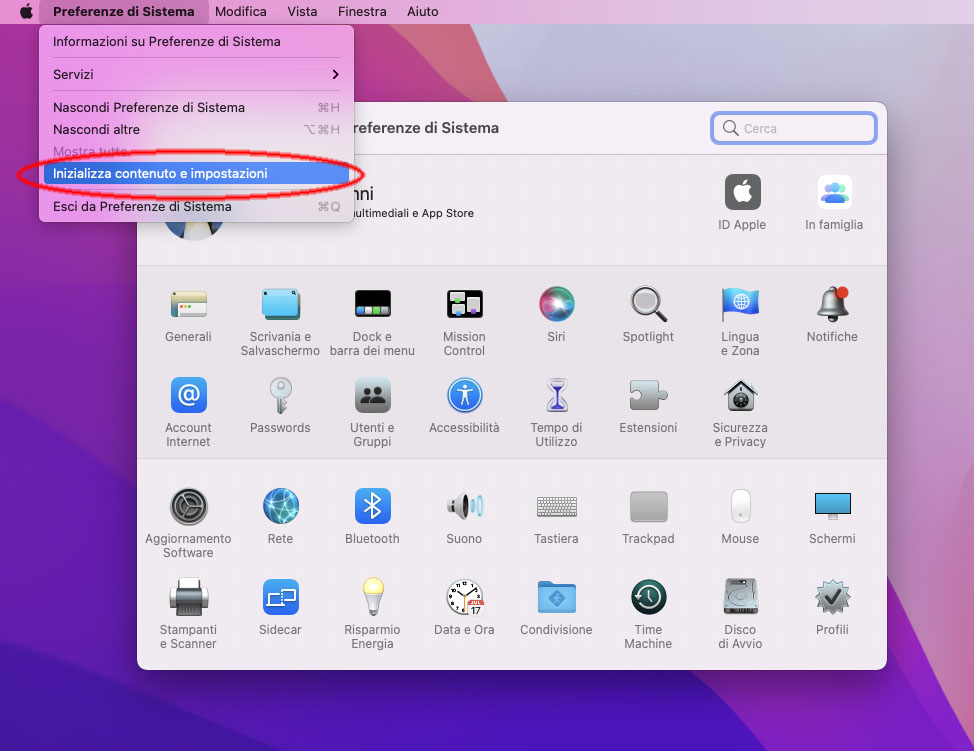Open the Estensioni puzzle icon
The image size is (974, 751).
(x=648, y=395)
